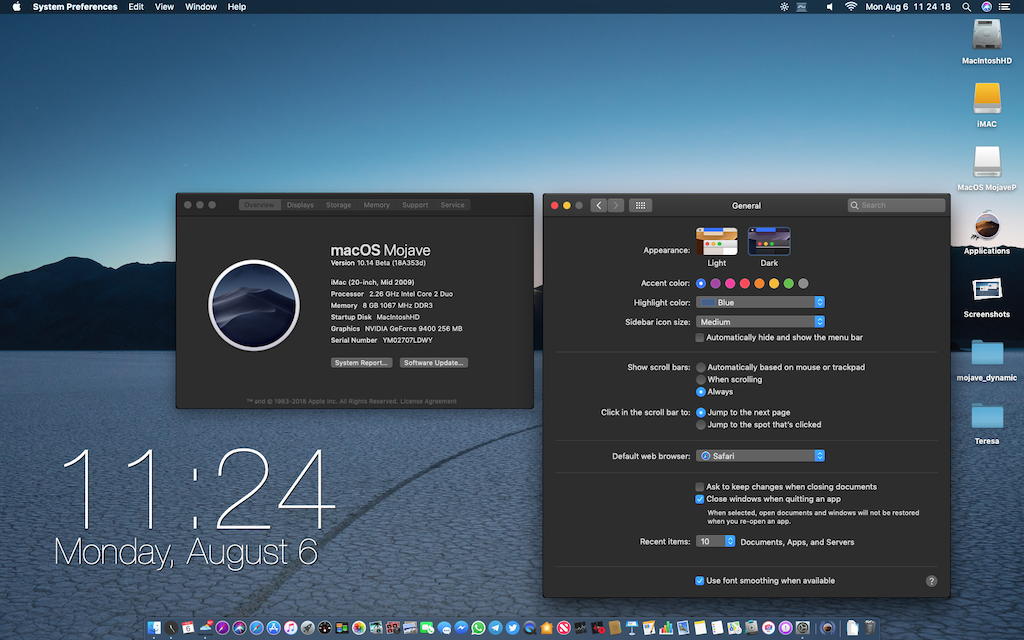
Task: Open the News app in Dock
Action: [564, 628]
